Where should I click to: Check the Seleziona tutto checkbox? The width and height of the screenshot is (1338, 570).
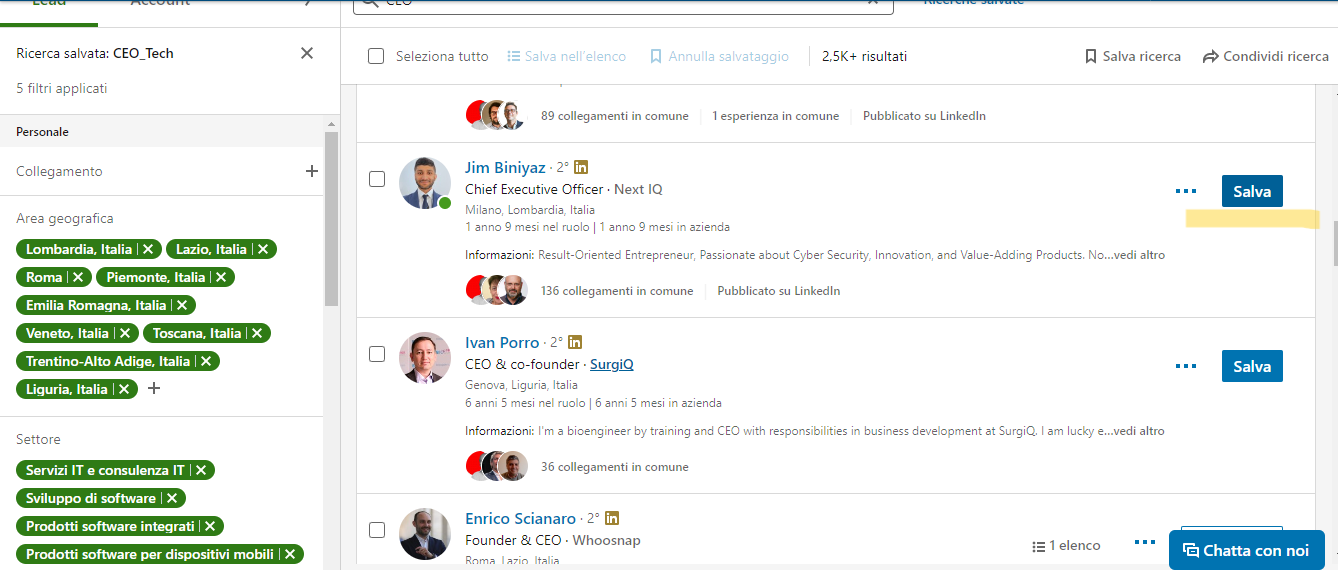tap(376, 56)
